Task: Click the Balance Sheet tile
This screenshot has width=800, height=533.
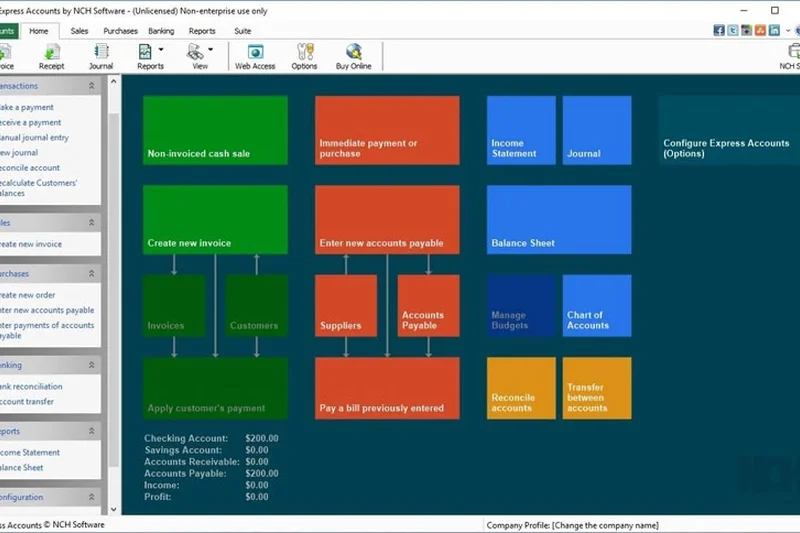Action: [x=559, y=220]
